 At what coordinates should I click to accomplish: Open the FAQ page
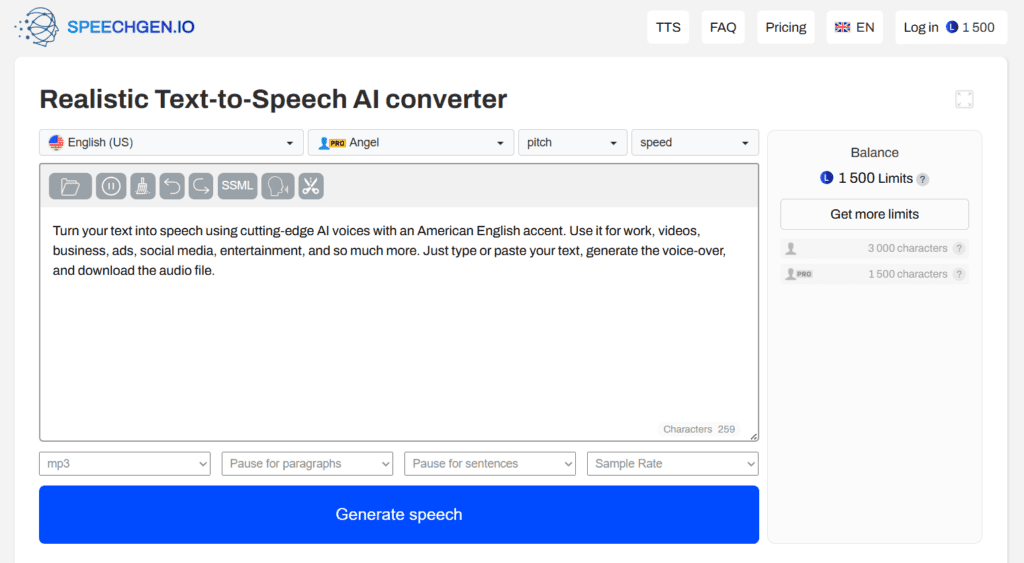(723, 27)
